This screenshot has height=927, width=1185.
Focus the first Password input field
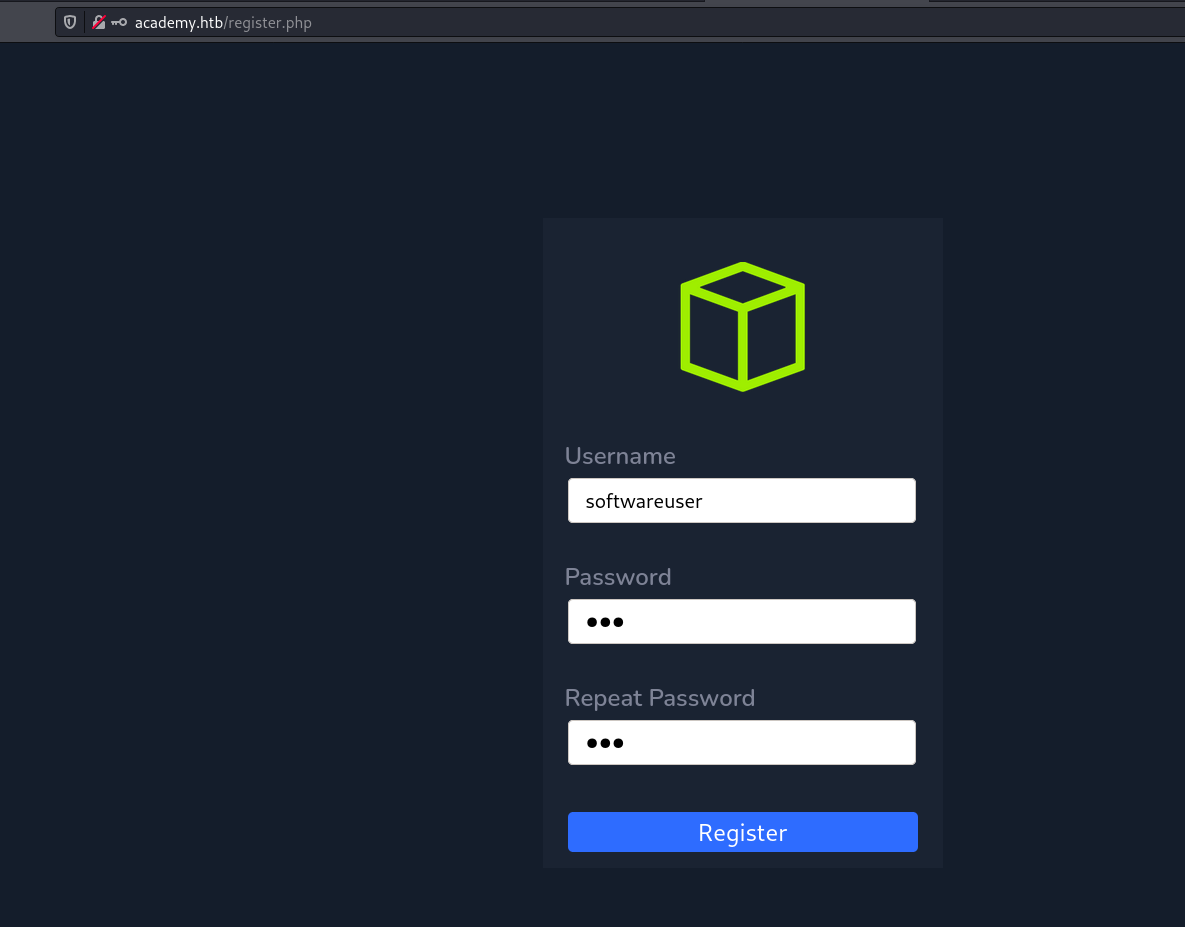pyautogui.click(x=780, y=622)
